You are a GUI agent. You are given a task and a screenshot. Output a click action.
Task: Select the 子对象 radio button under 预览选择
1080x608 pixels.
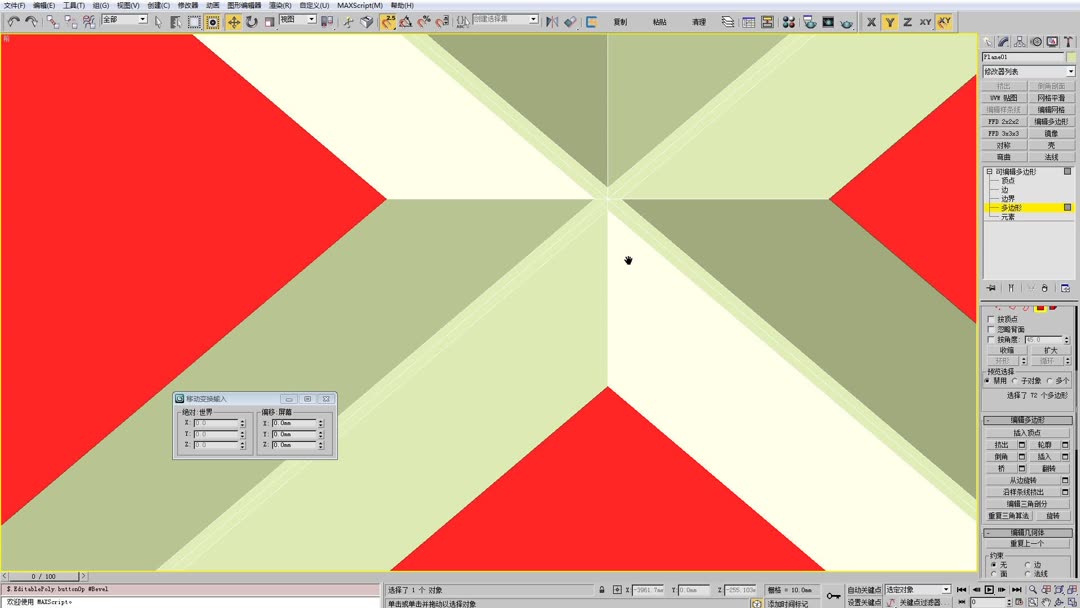pos(1014,380)
